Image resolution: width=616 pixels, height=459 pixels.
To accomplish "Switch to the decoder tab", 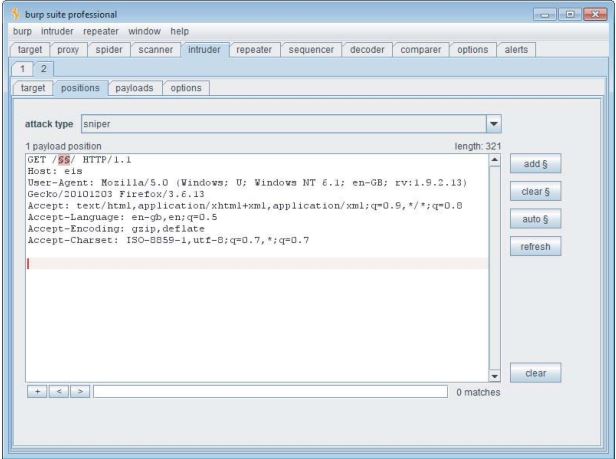I will pos(367,50).
